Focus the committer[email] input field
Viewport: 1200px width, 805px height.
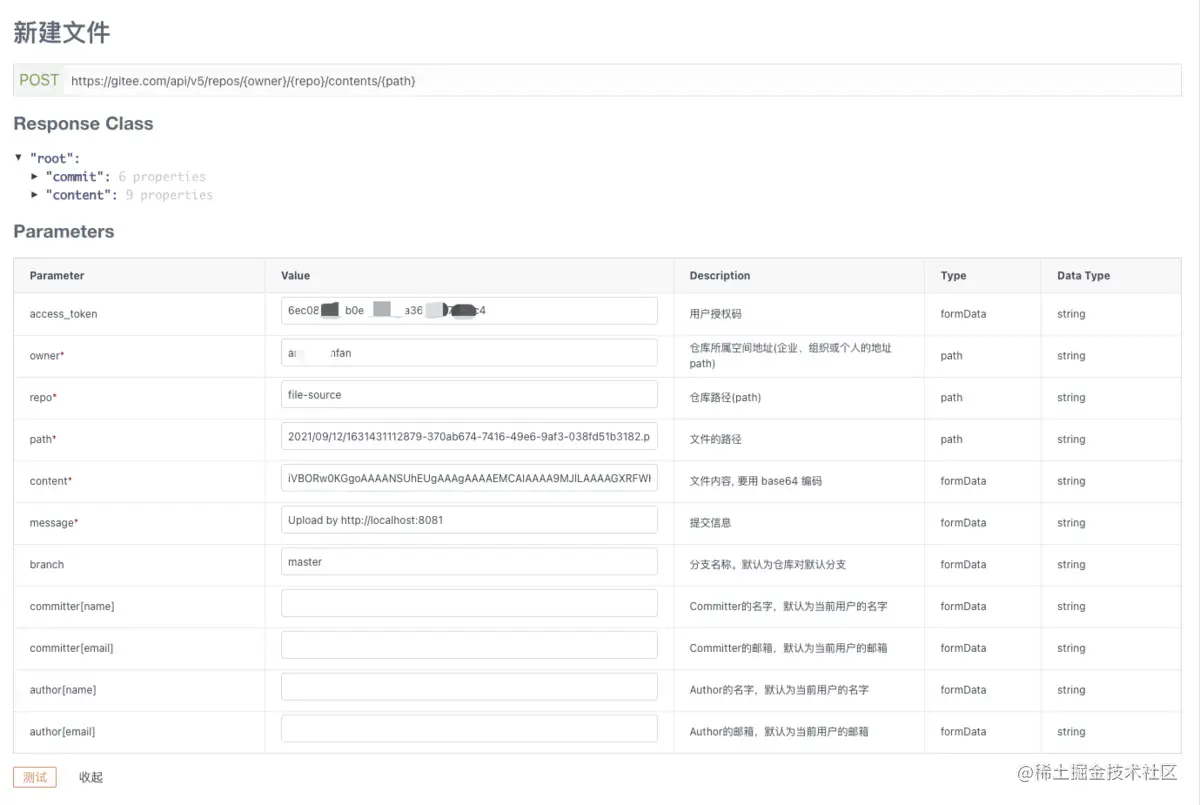468,645
